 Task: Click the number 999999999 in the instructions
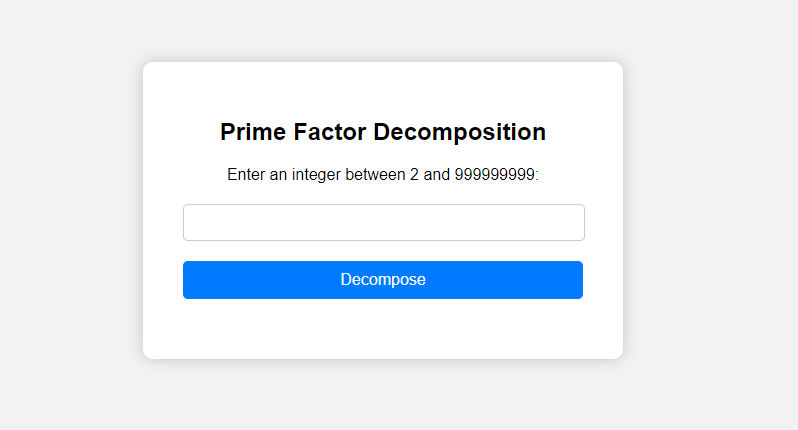pyautogui.click(x=495, y=175)
